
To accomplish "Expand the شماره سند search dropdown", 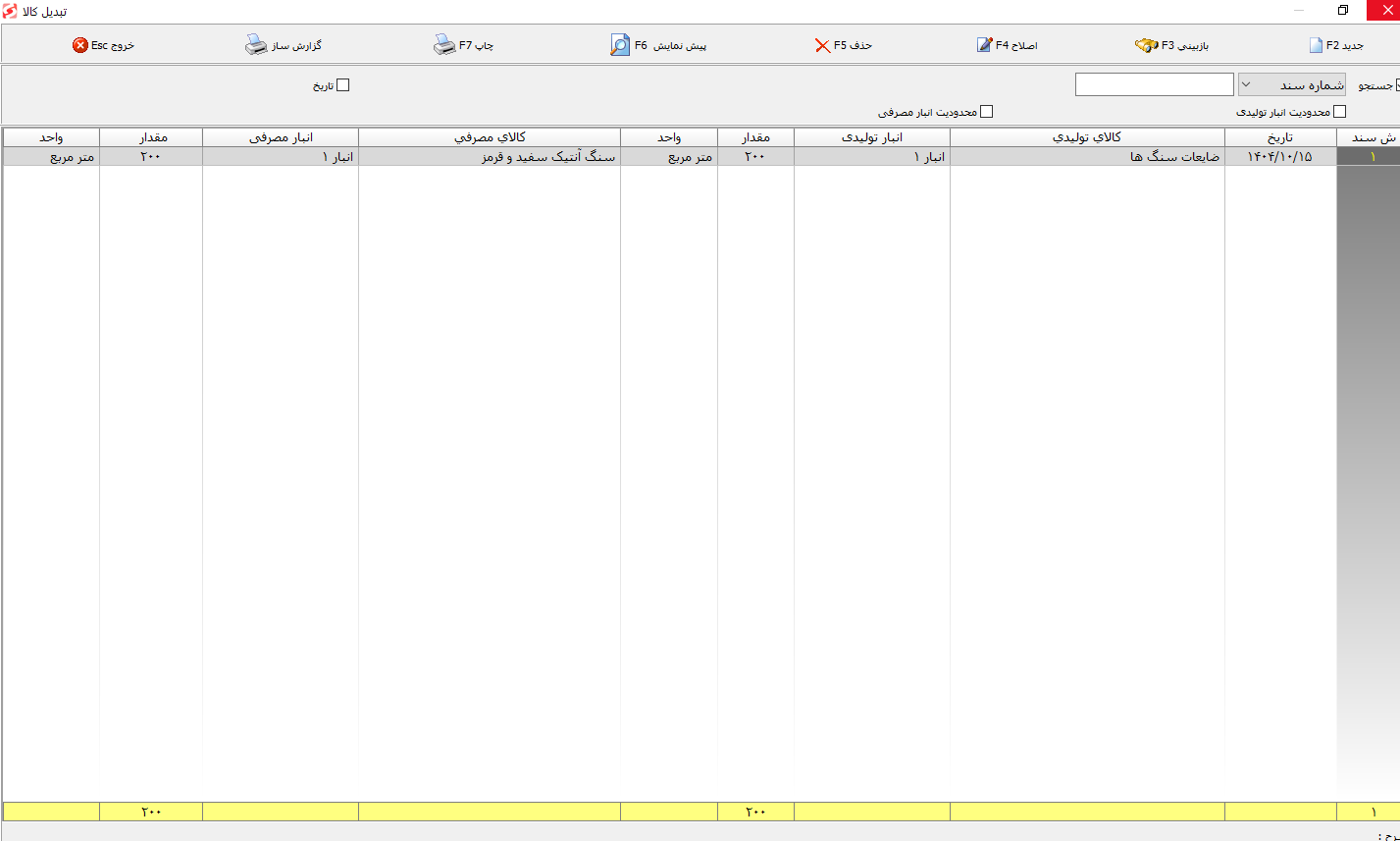I will (1292, 84).
